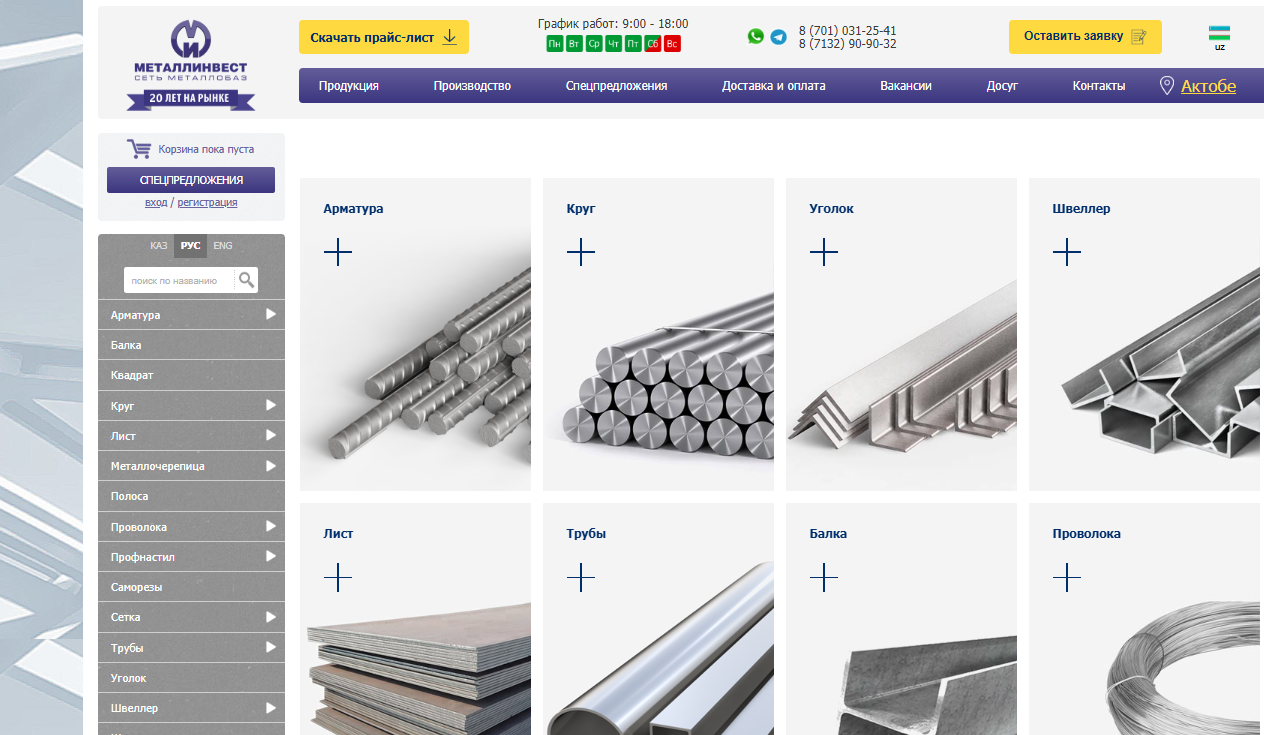The height and width of the screenshot is (735, 1264).
Task: Click the Пн weekday badge
Action: click(x=555, y=44)
